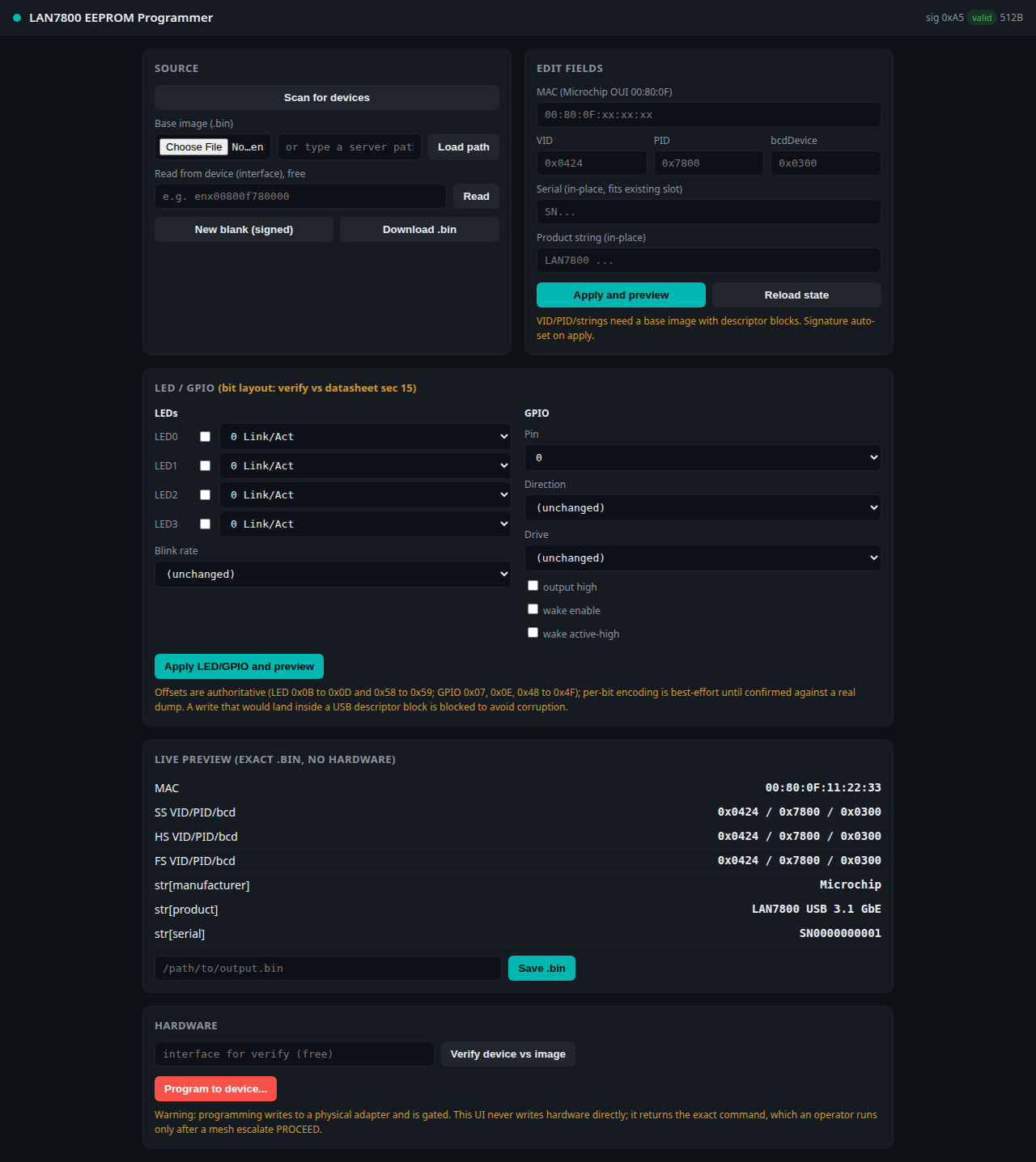The image size is (1036, 1162).
Task: Focus the MAC address input field
Action: [709, 115]
